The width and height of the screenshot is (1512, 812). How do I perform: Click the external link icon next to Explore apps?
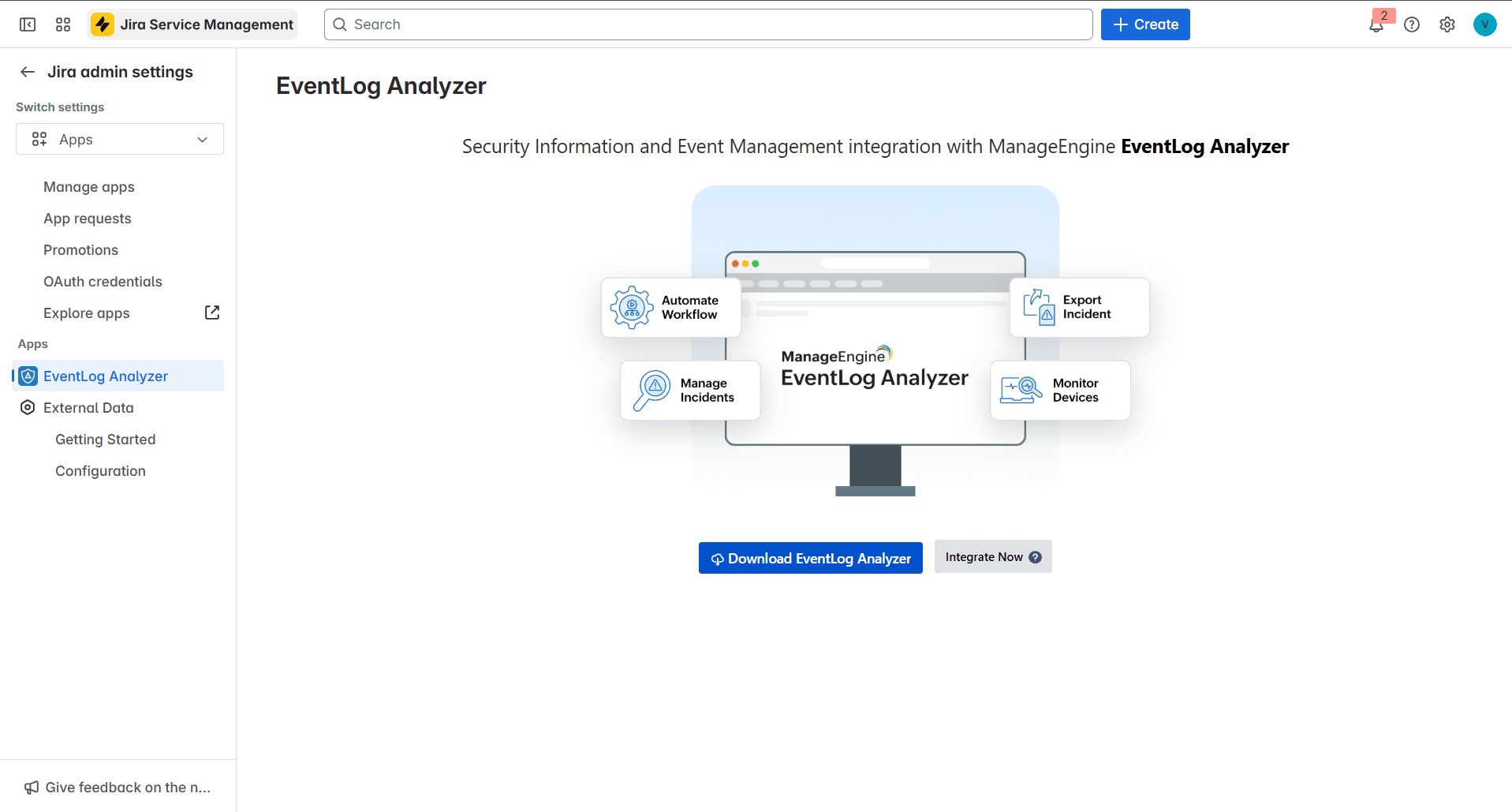point(212,312)
